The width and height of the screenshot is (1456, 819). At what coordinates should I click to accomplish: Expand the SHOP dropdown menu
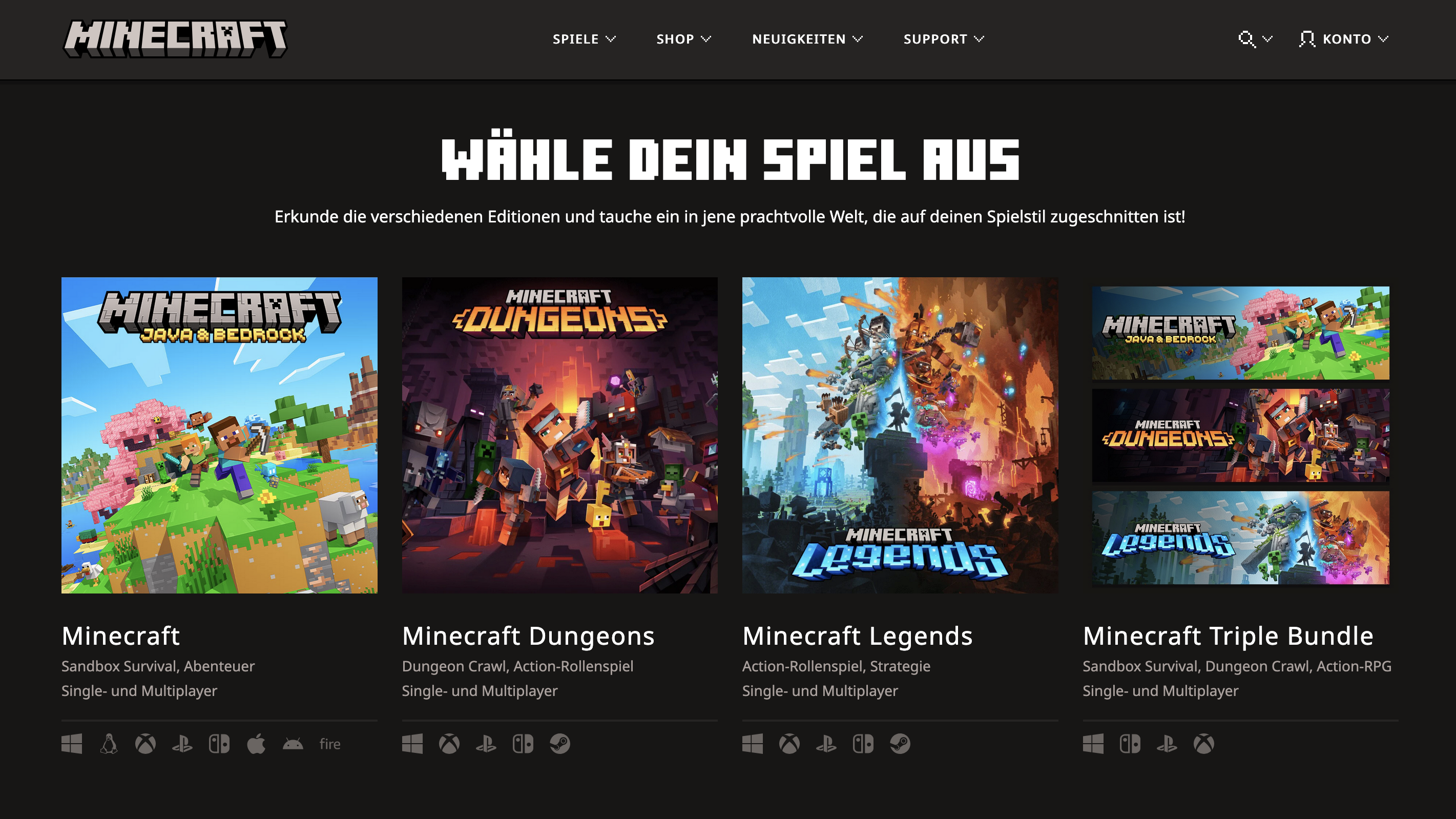(683, 39)
